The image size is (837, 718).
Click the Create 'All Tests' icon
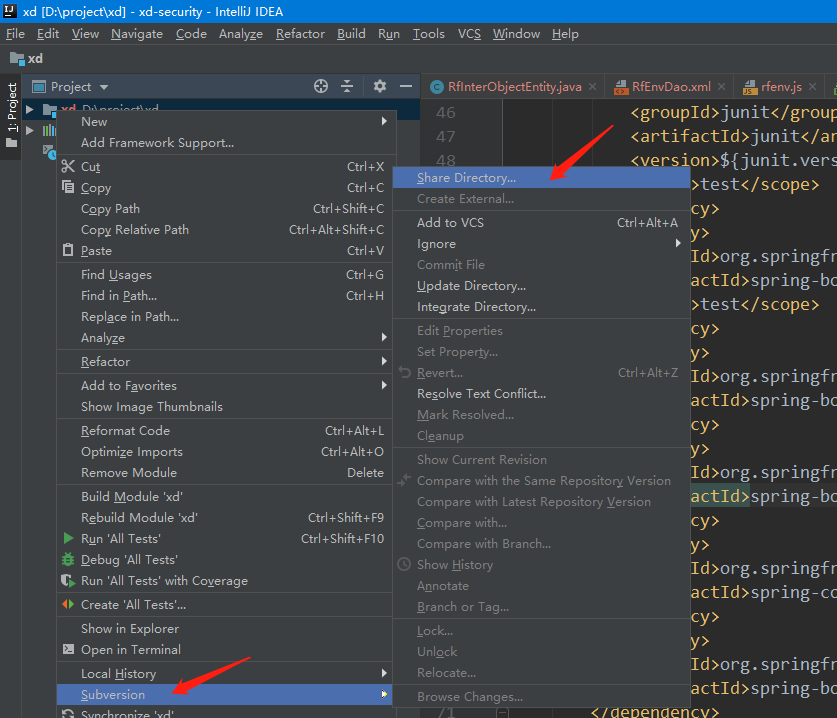point(68,604)
